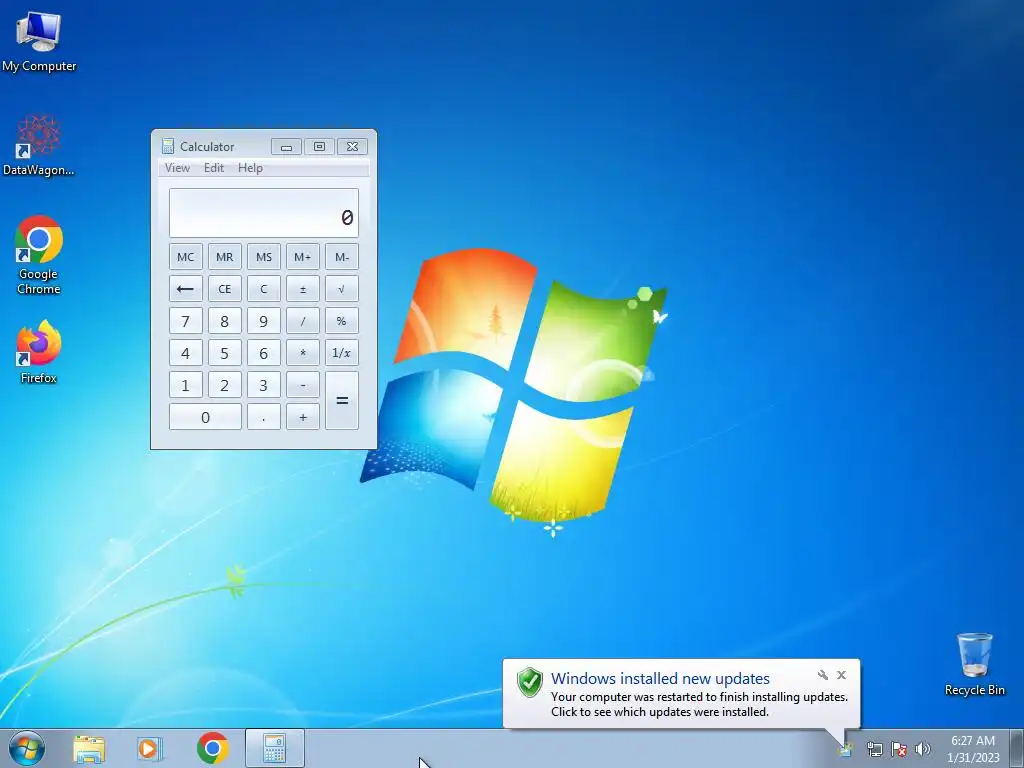Click the backspace arrow button
Image resolution: width=1024 pixels, height=768 pixels.
pyautogui.click(x=185, y=289)
